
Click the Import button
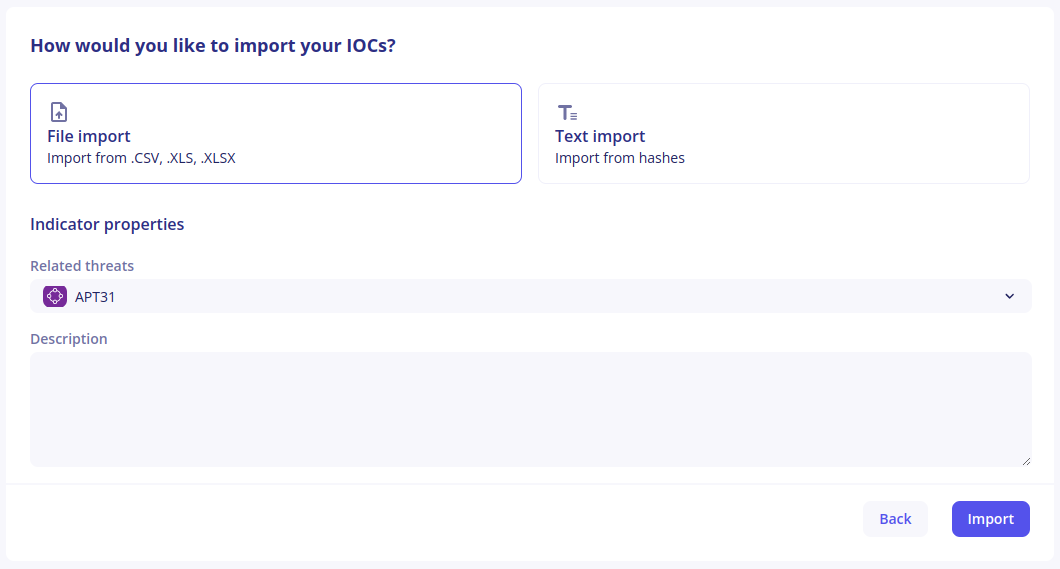pos(990,519)
